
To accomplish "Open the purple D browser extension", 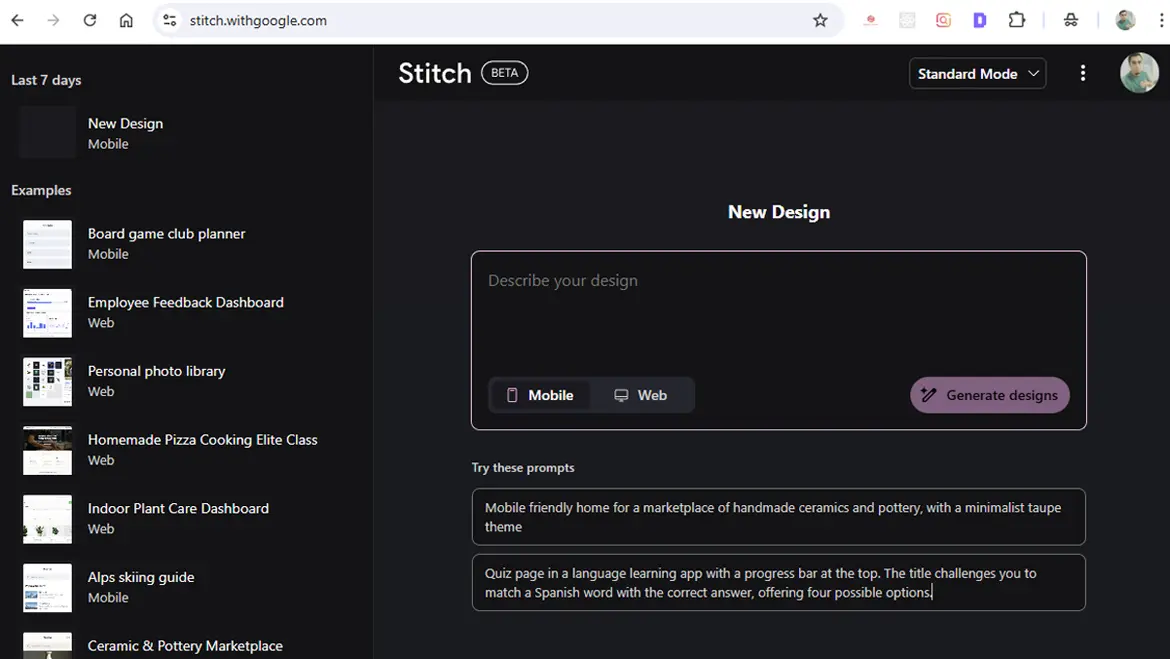I will [x=980, y=20].
